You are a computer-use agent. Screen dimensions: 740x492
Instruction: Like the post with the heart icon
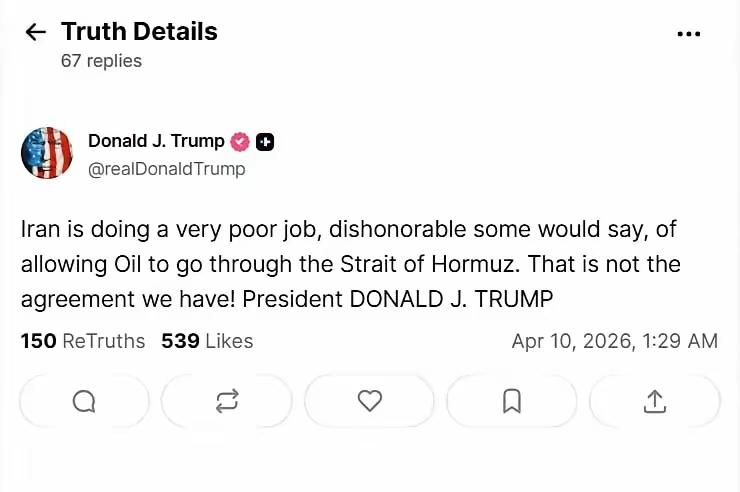click(370, 401)
